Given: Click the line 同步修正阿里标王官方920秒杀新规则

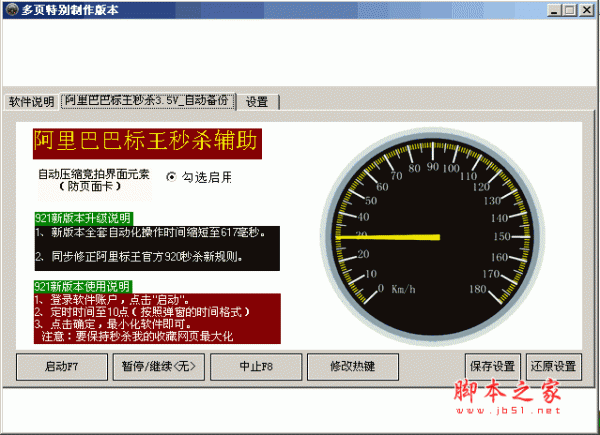Looking at the screenshot, I should click(139, 257).
